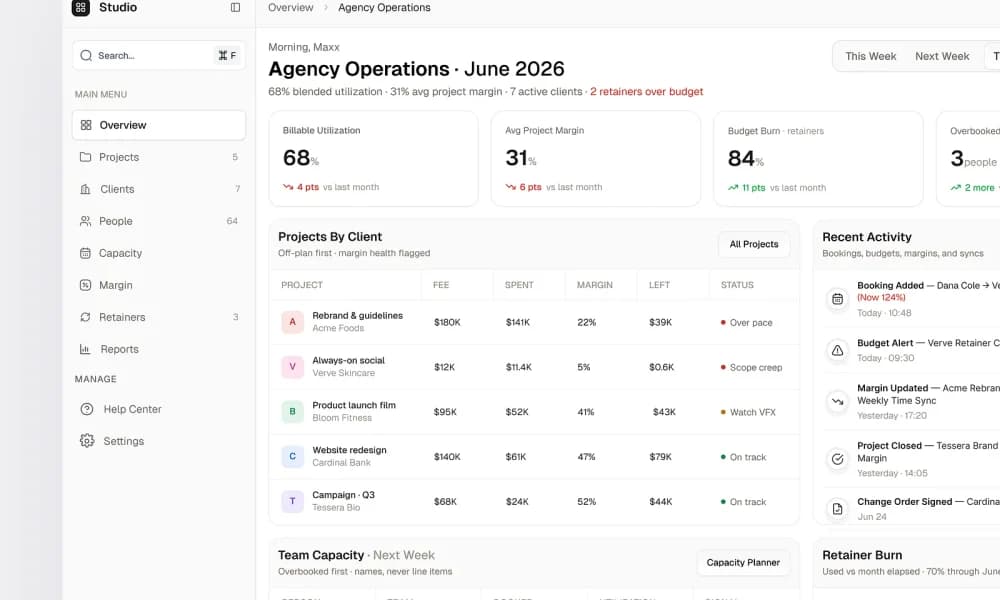
Task: Open People in the main menu
Action: pos(159,221)
